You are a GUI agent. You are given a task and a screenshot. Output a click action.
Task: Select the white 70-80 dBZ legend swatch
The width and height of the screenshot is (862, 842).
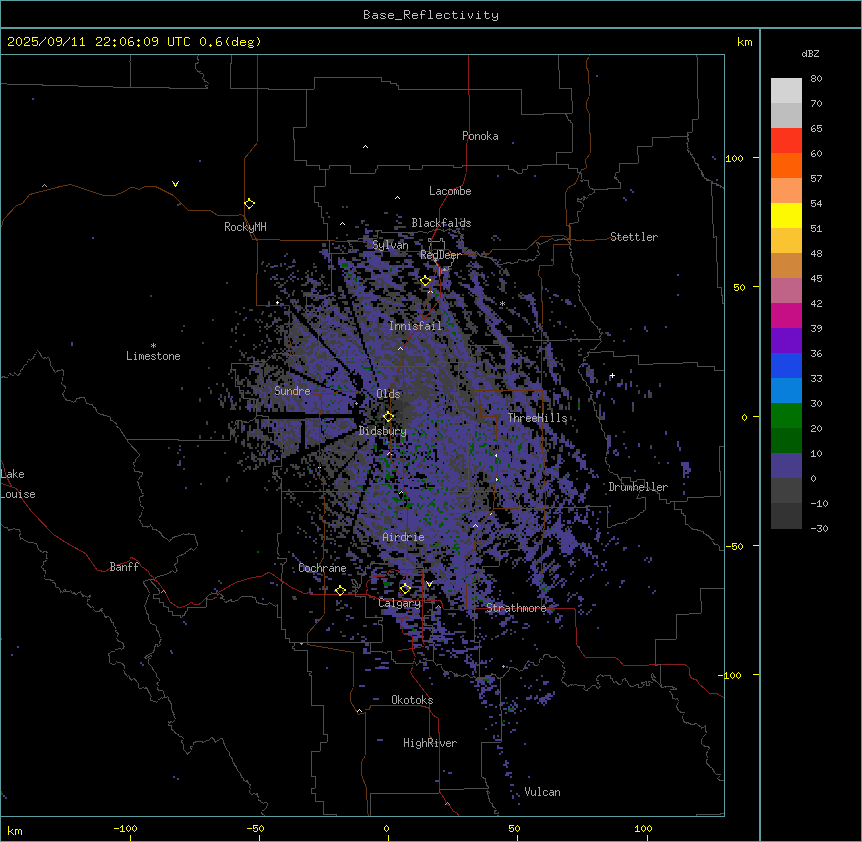786,91
